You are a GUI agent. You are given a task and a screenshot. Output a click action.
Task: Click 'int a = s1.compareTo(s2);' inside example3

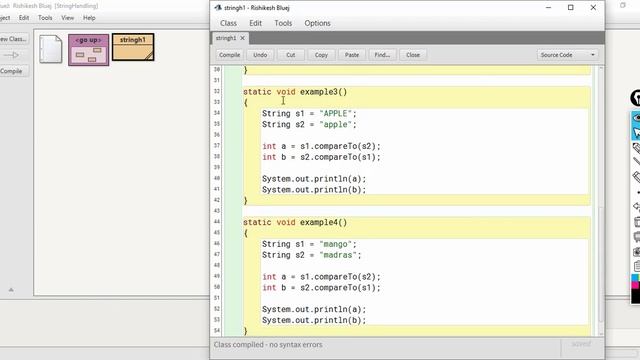[x=321, y=146]
